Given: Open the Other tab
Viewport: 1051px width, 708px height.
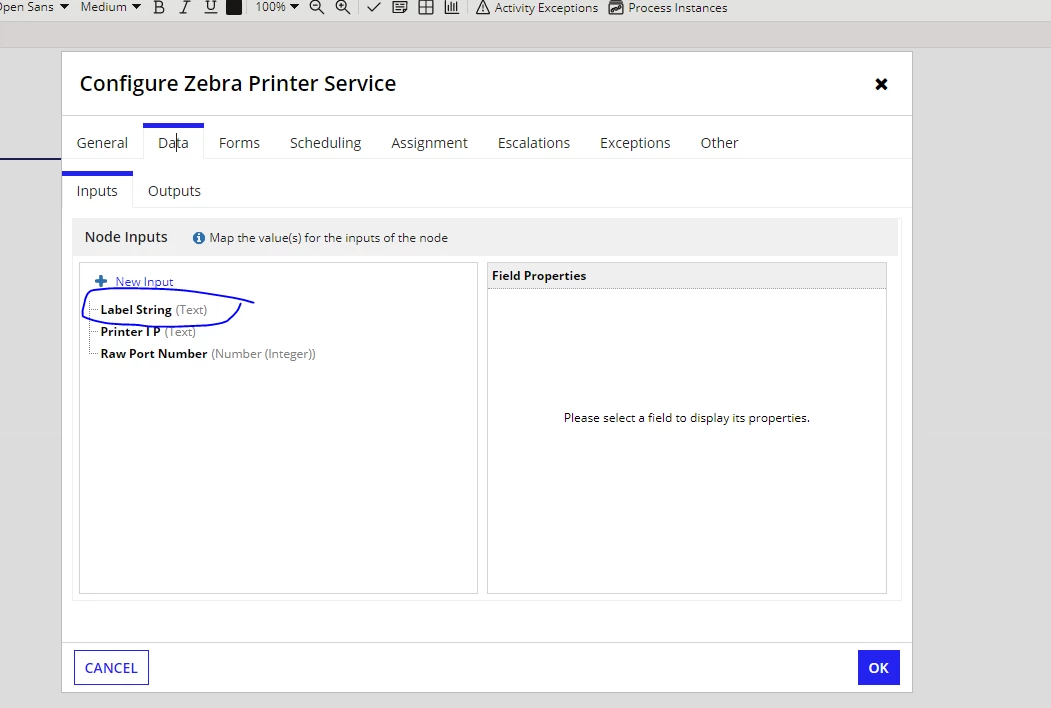Looking at the screenshot, I should tap(719, 143).
